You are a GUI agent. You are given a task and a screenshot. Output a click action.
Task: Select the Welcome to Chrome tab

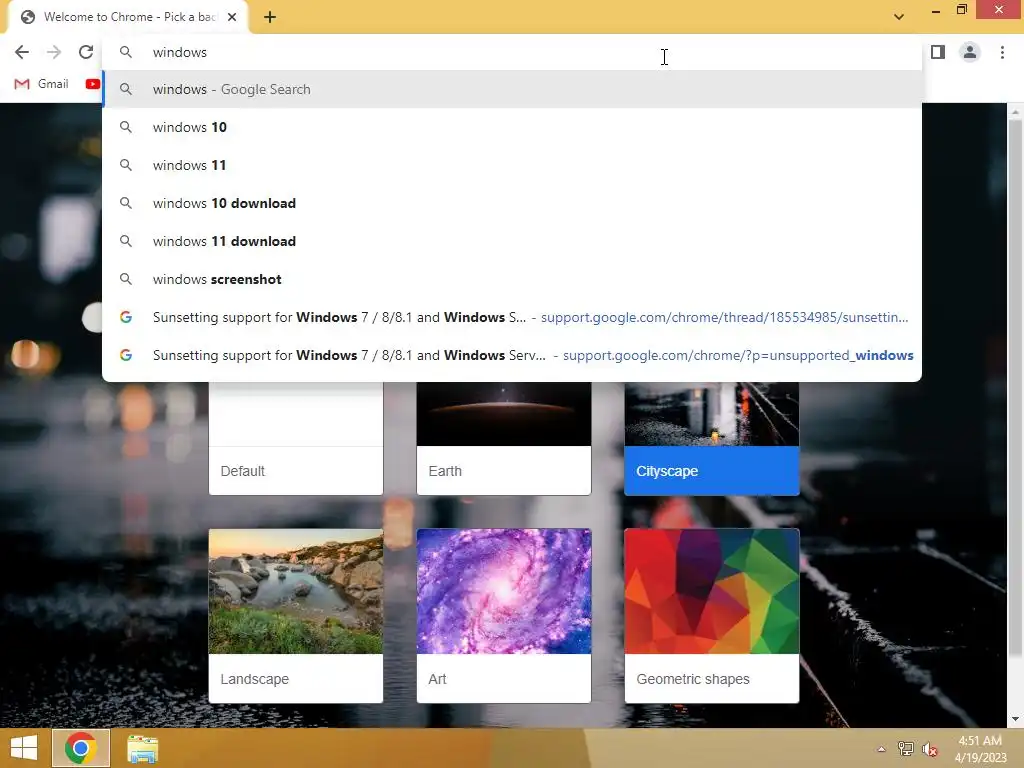[127, 17]
